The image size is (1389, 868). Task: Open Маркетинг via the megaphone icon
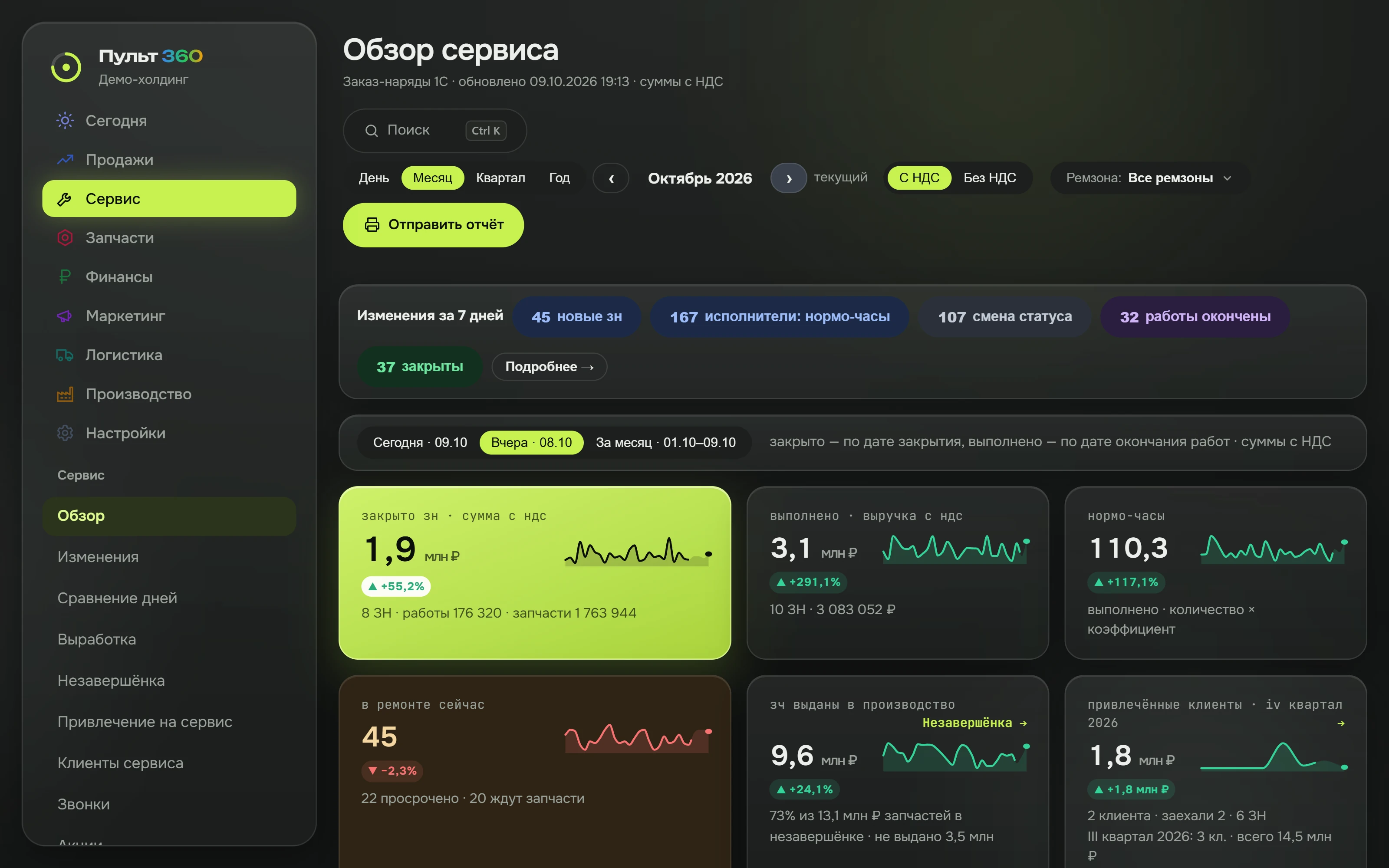click(65, 316)
